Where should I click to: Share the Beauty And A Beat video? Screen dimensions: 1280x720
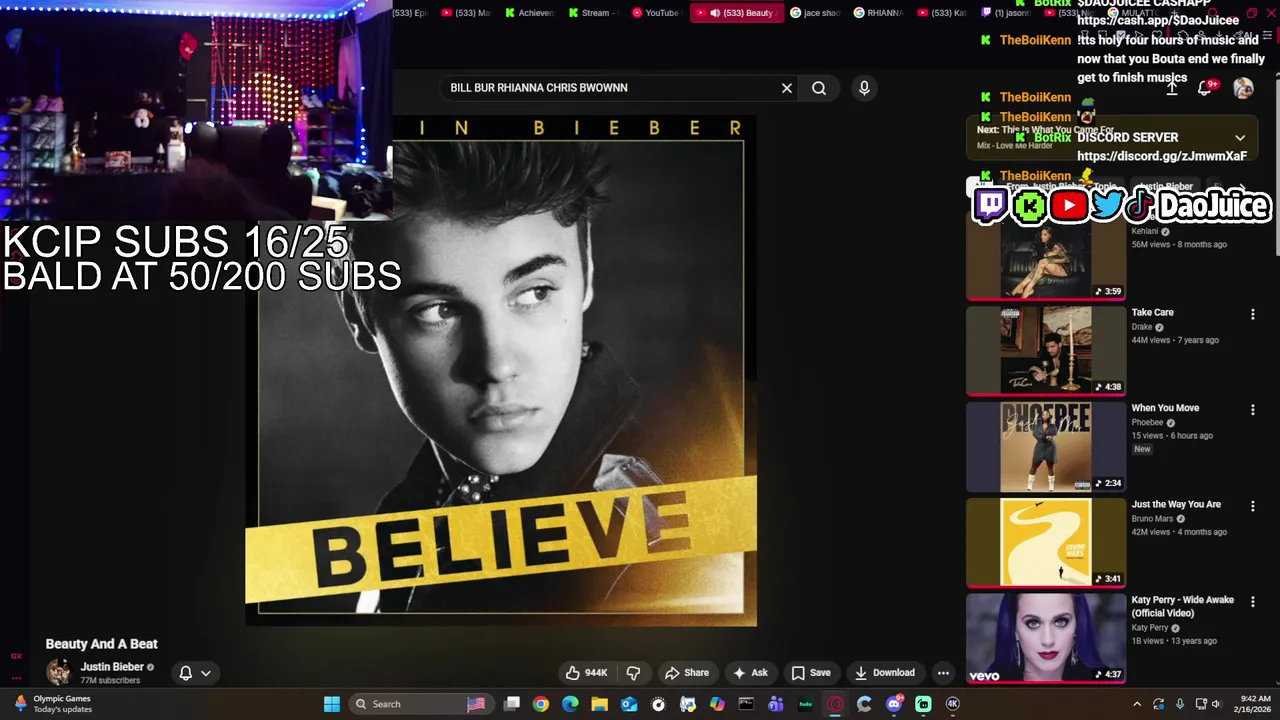[687, 673]
